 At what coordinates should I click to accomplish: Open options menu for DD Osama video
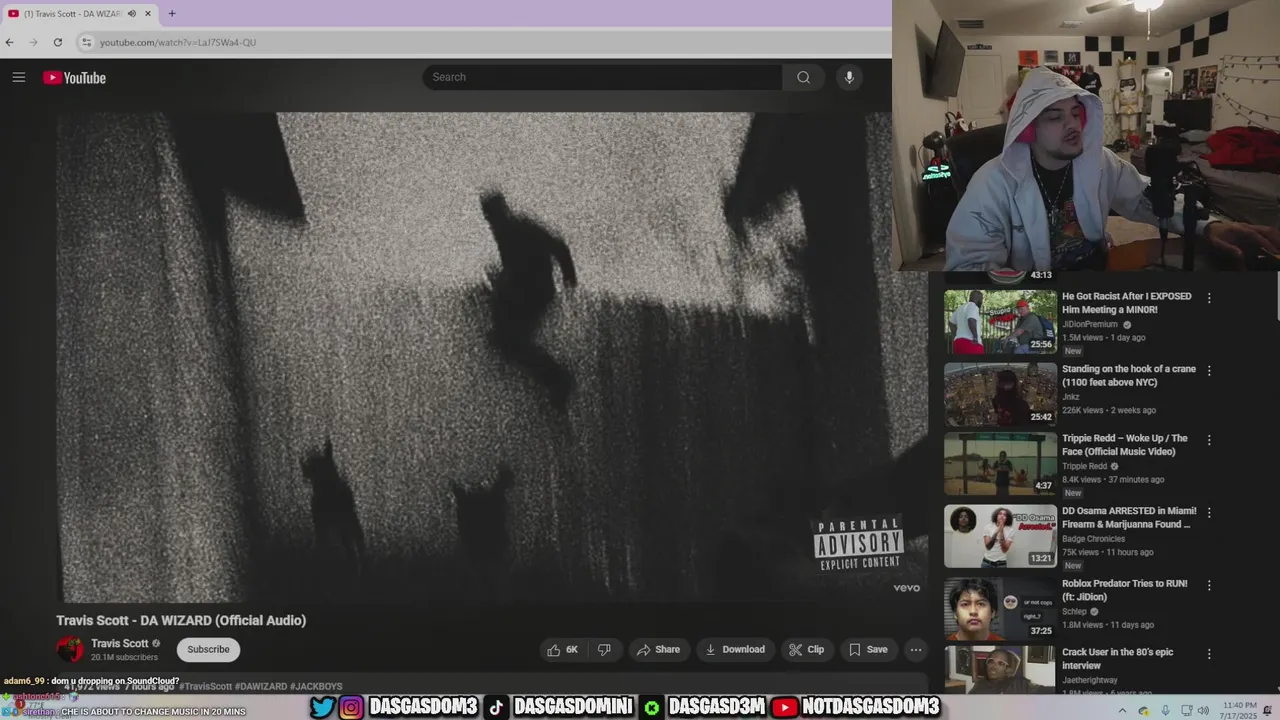point(1209,512)
